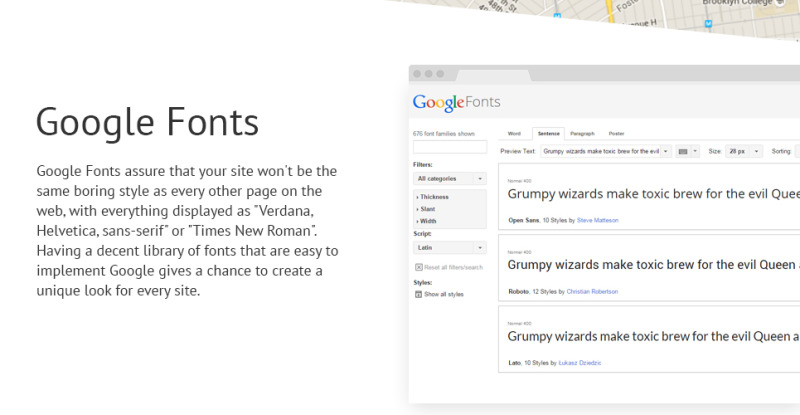Screen dimensions: 800x415
Task: Click the Open Sans preview sentence
Action: (653, 194)
